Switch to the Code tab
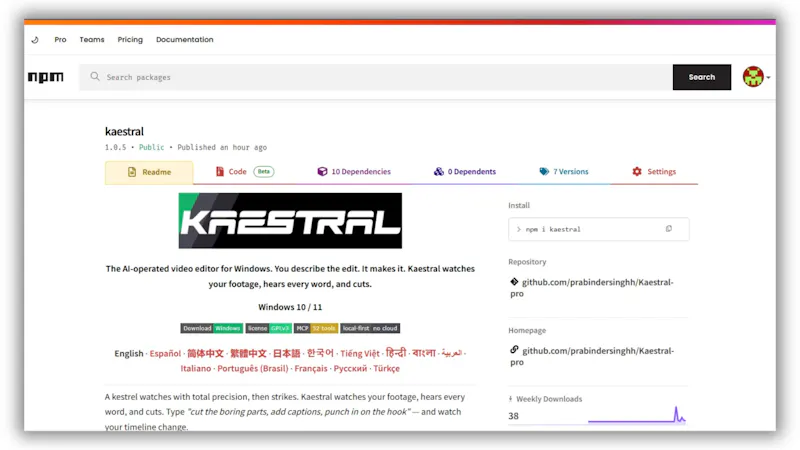This screenshot has height=450, width=800. tap(245, 172)
